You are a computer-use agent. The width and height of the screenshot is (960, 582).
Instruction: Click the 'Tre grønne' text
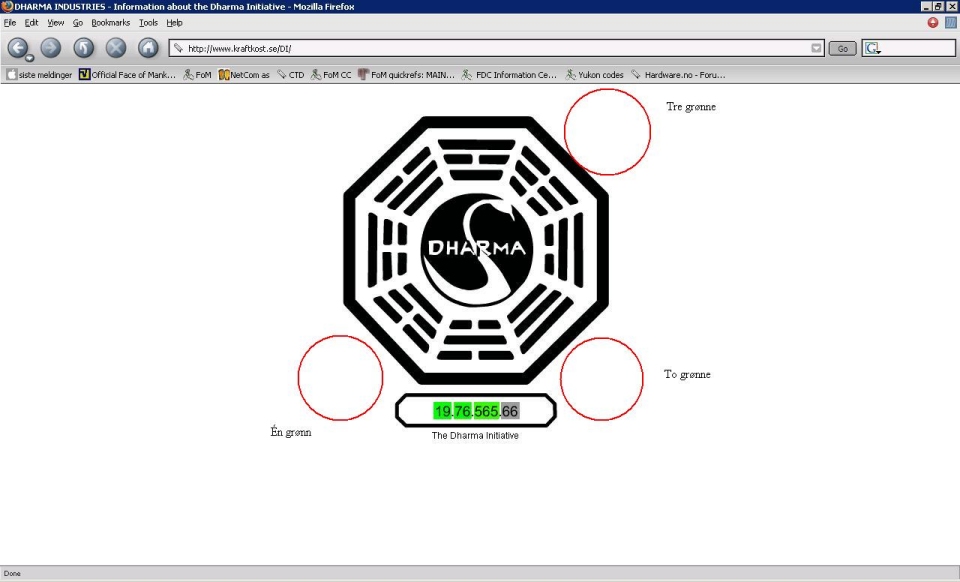coord(691,106)
